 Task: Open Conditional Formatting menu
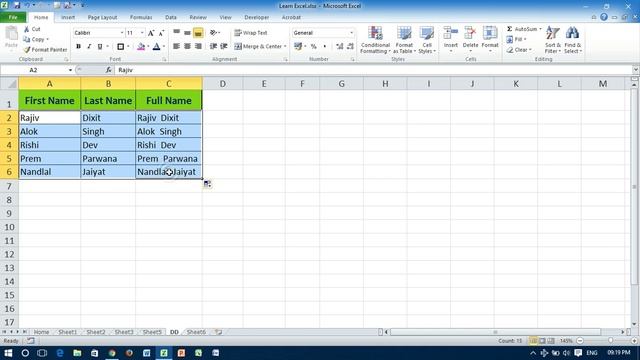pos(375,40)
